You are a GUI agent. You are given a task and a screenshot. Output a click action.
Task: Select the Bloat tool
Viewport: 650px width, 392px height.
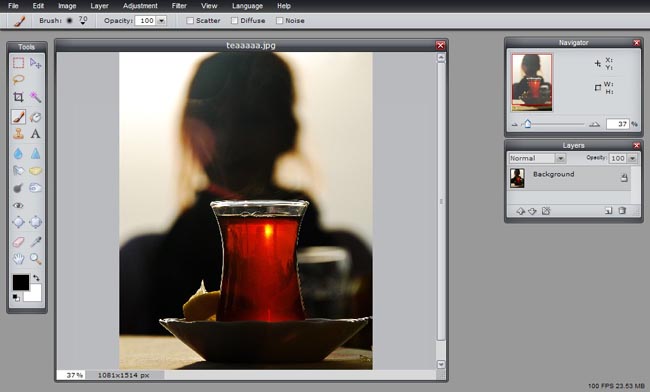18,222
